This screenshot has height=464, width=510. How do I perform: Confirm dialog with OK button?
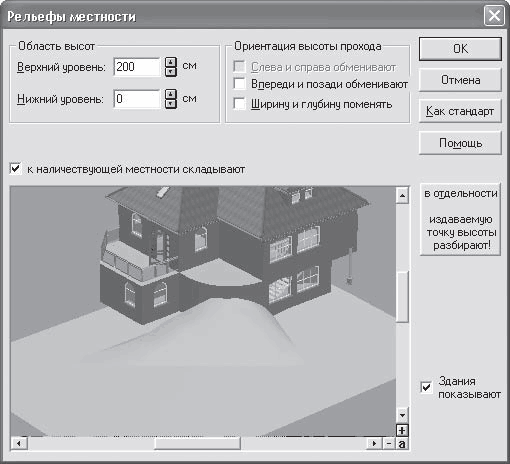click(x=460, y=49)
